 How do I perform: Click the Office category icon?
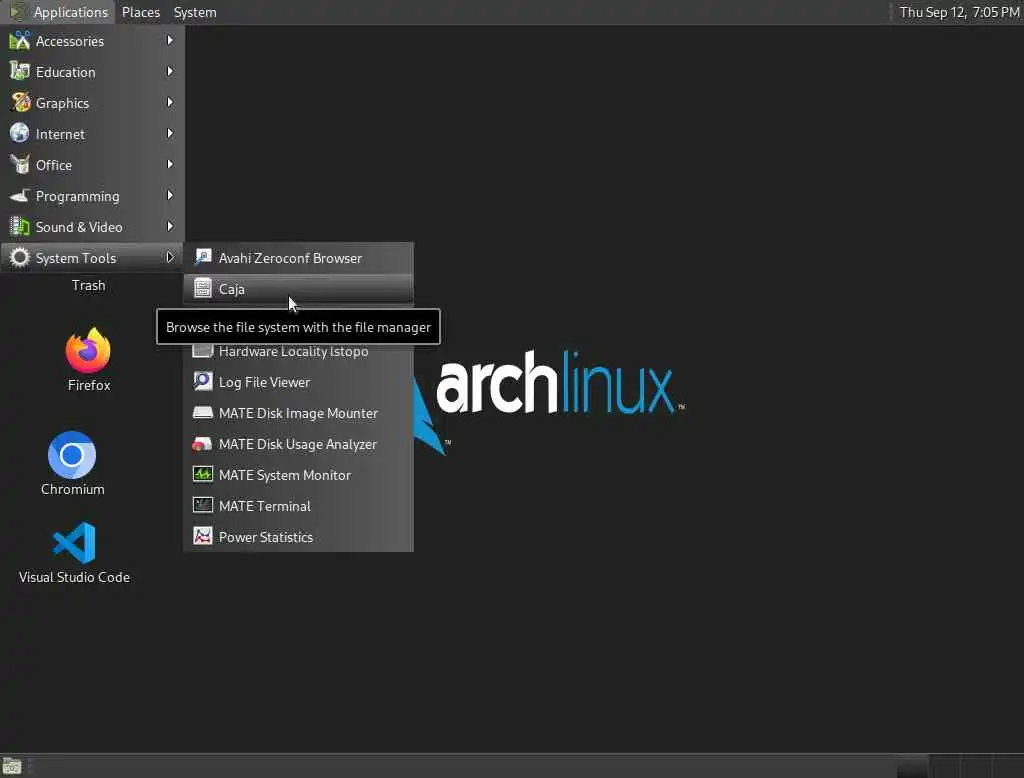click(20, 165)
